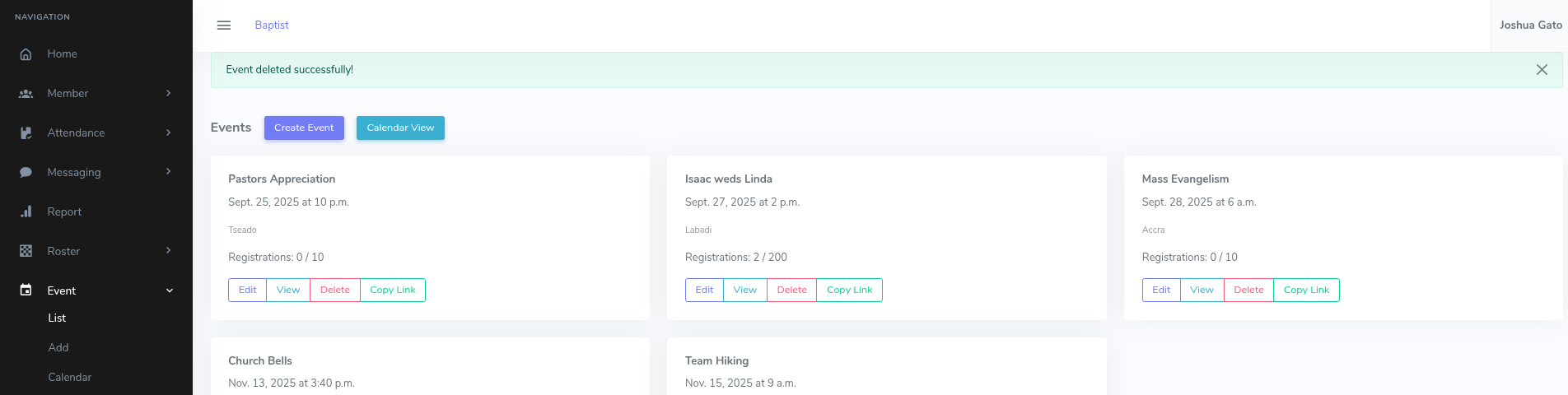Copy link for Isaac weds Linda
The image size is (1568, 395).
point(849,290)
